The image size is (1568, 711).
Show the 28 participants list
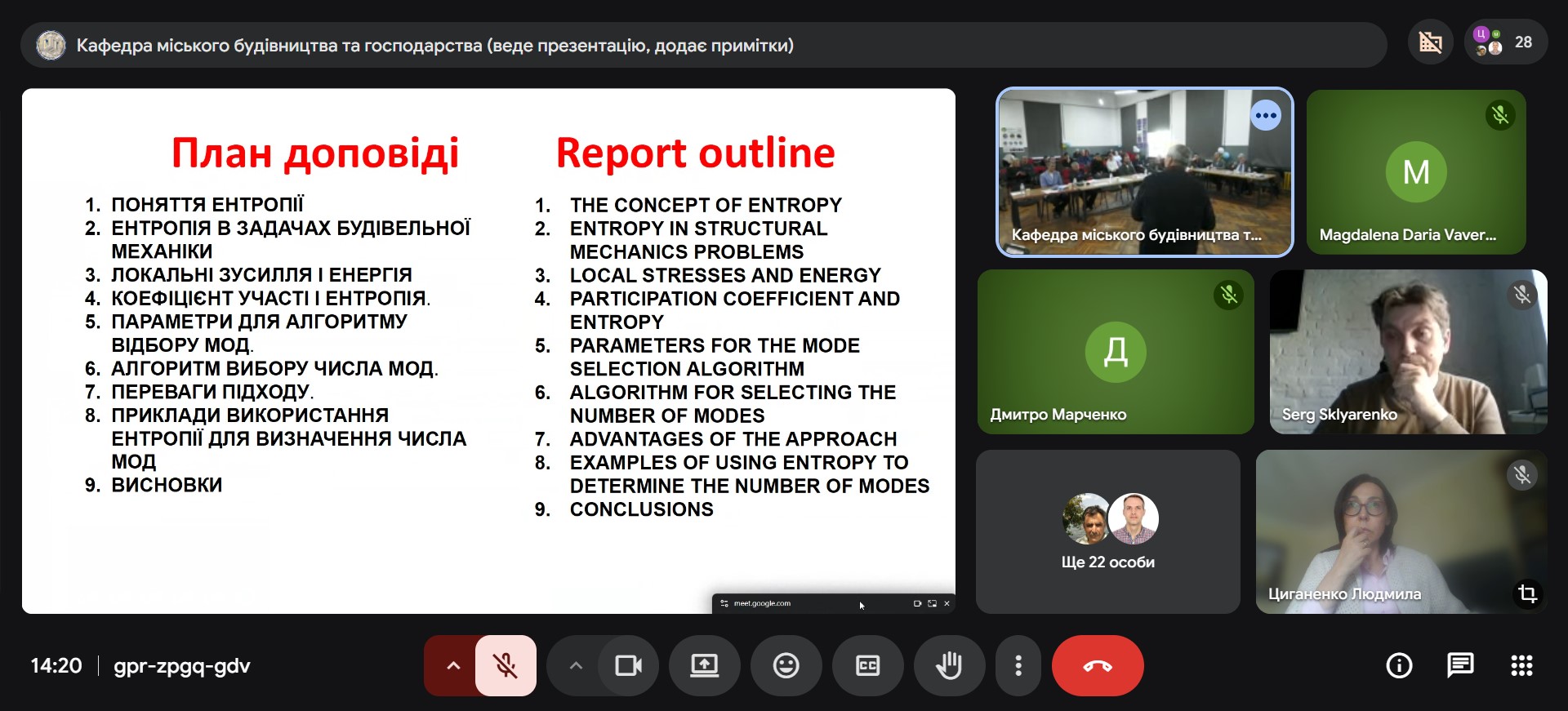1506,42
